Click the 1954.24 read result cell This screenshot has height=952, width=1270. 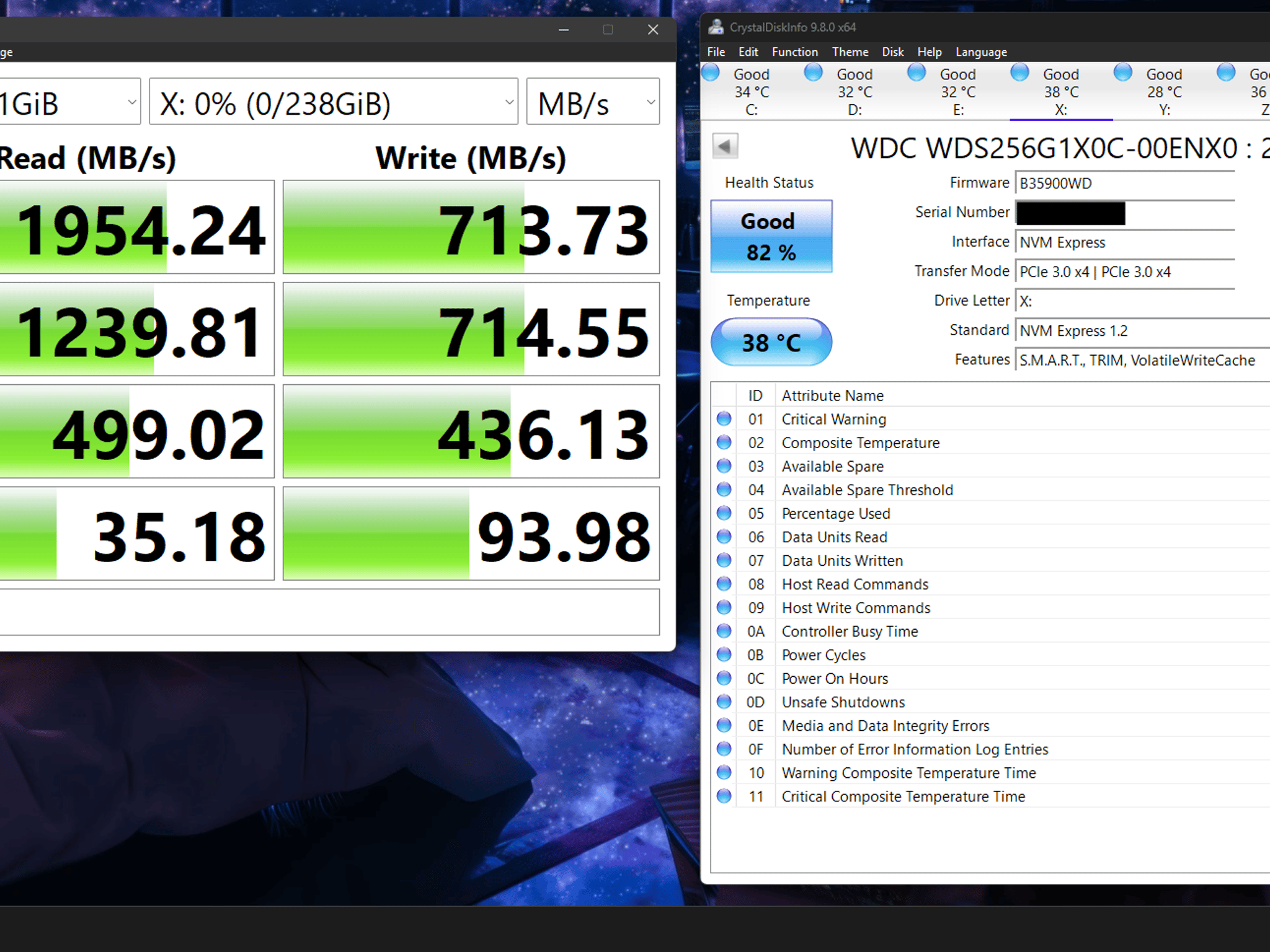pyautogui.click(x=137, y=227)
